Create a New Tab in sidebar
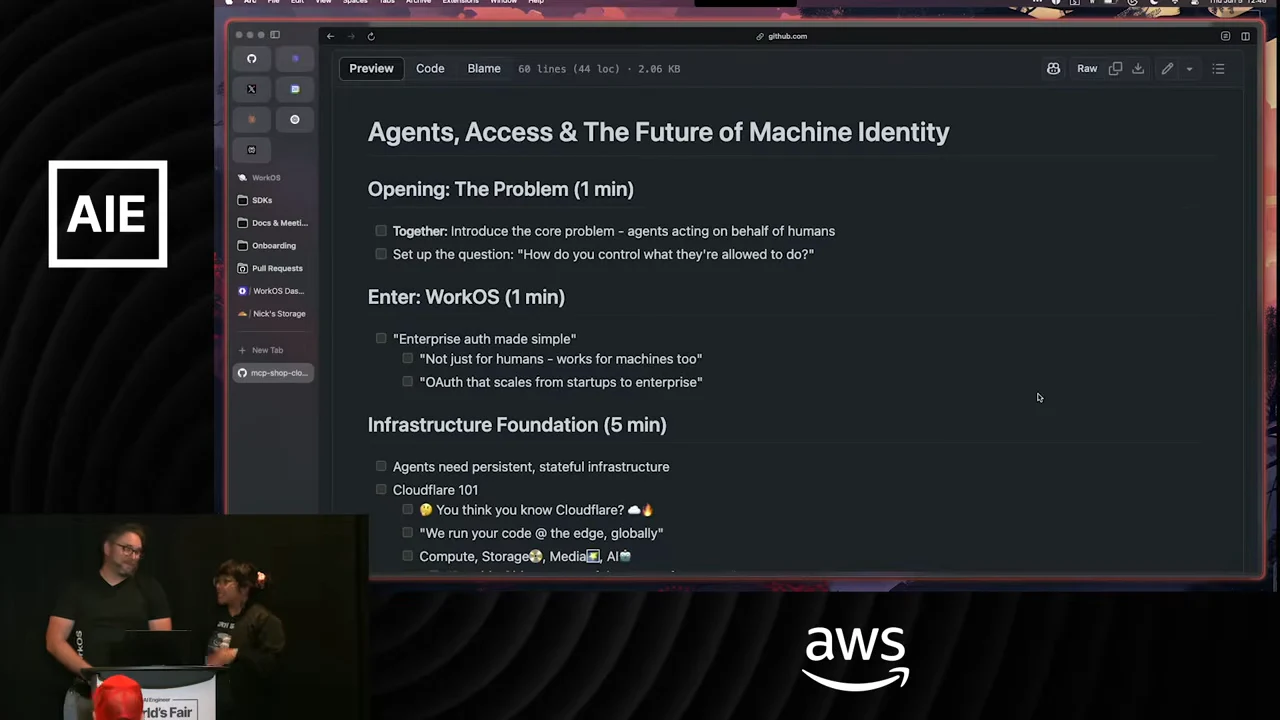The width and height of the screenshot is (1280, 720). pyautogui.click(x=261, y=350)
